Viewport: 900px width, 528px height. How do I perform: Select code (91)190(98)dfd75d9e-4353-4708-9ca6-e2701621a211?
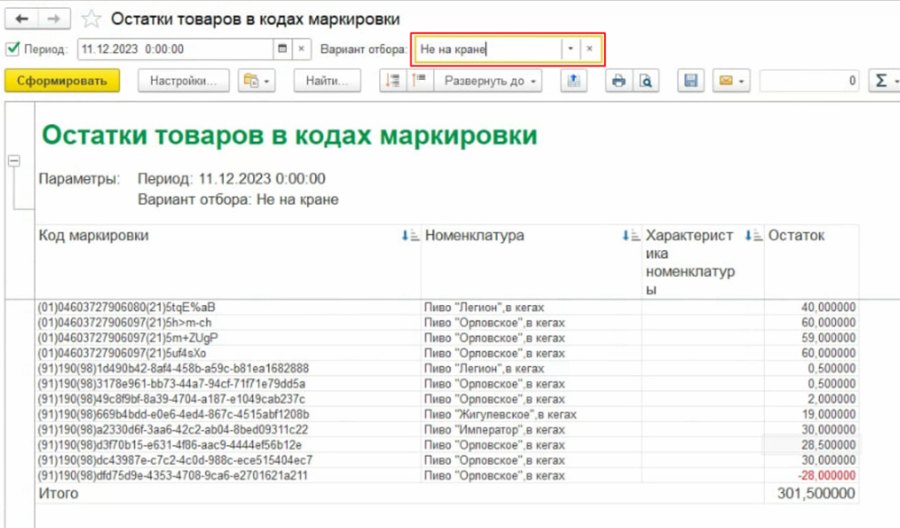(x=173, y=476)
